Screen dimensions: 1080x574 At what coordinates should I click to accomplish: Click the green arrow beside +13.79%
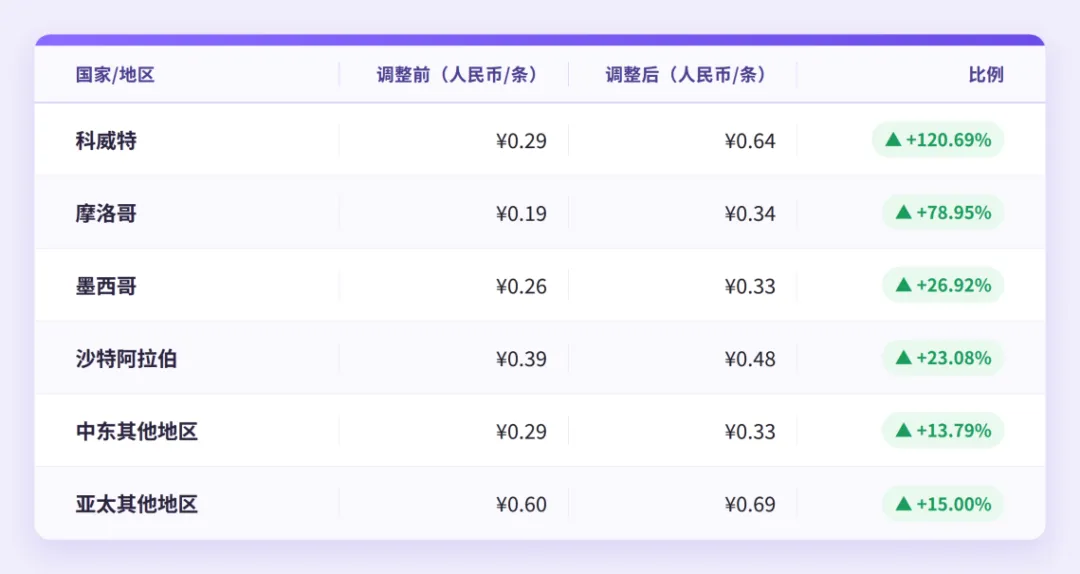pyautogui.click(x=904, y=431)
